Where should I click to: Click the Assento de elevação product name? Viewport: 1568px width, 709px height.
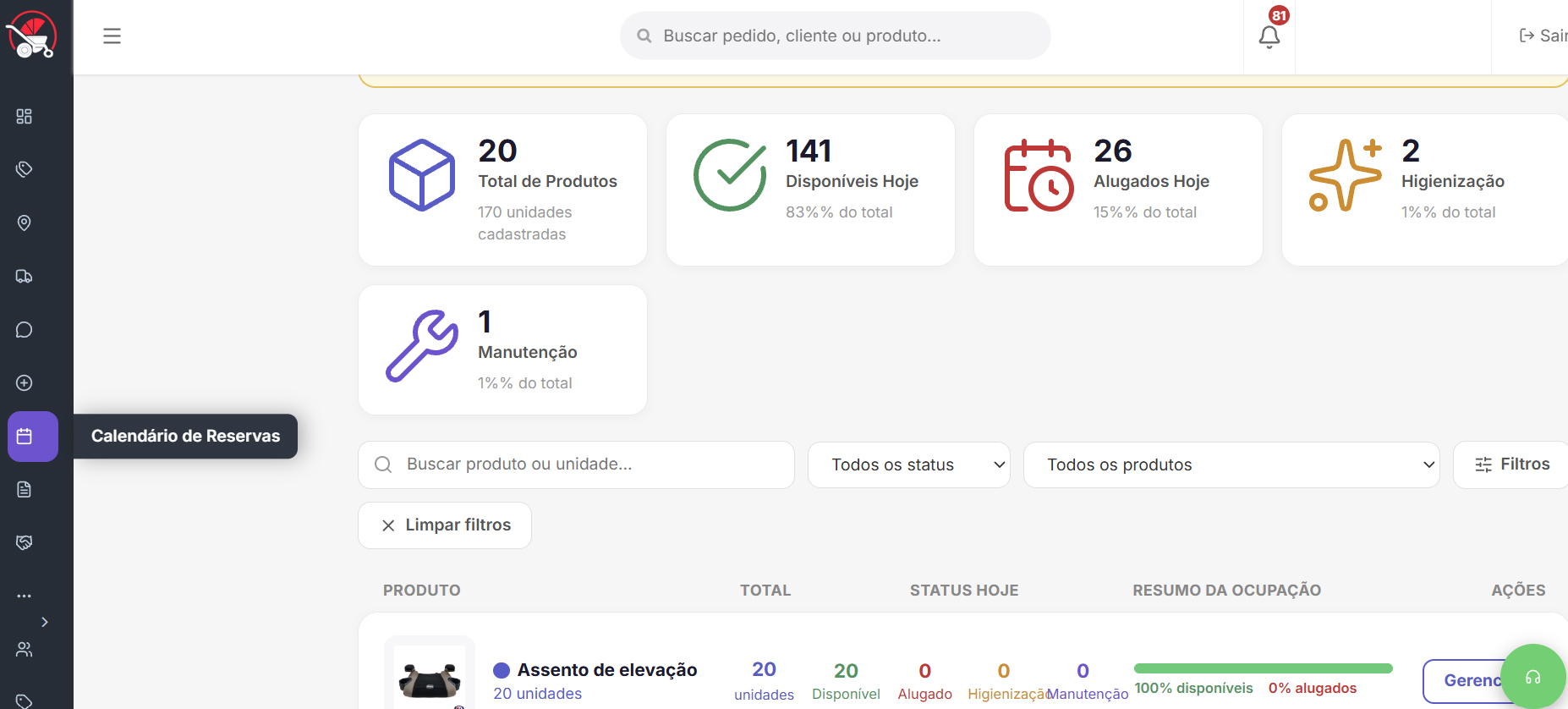607,670
